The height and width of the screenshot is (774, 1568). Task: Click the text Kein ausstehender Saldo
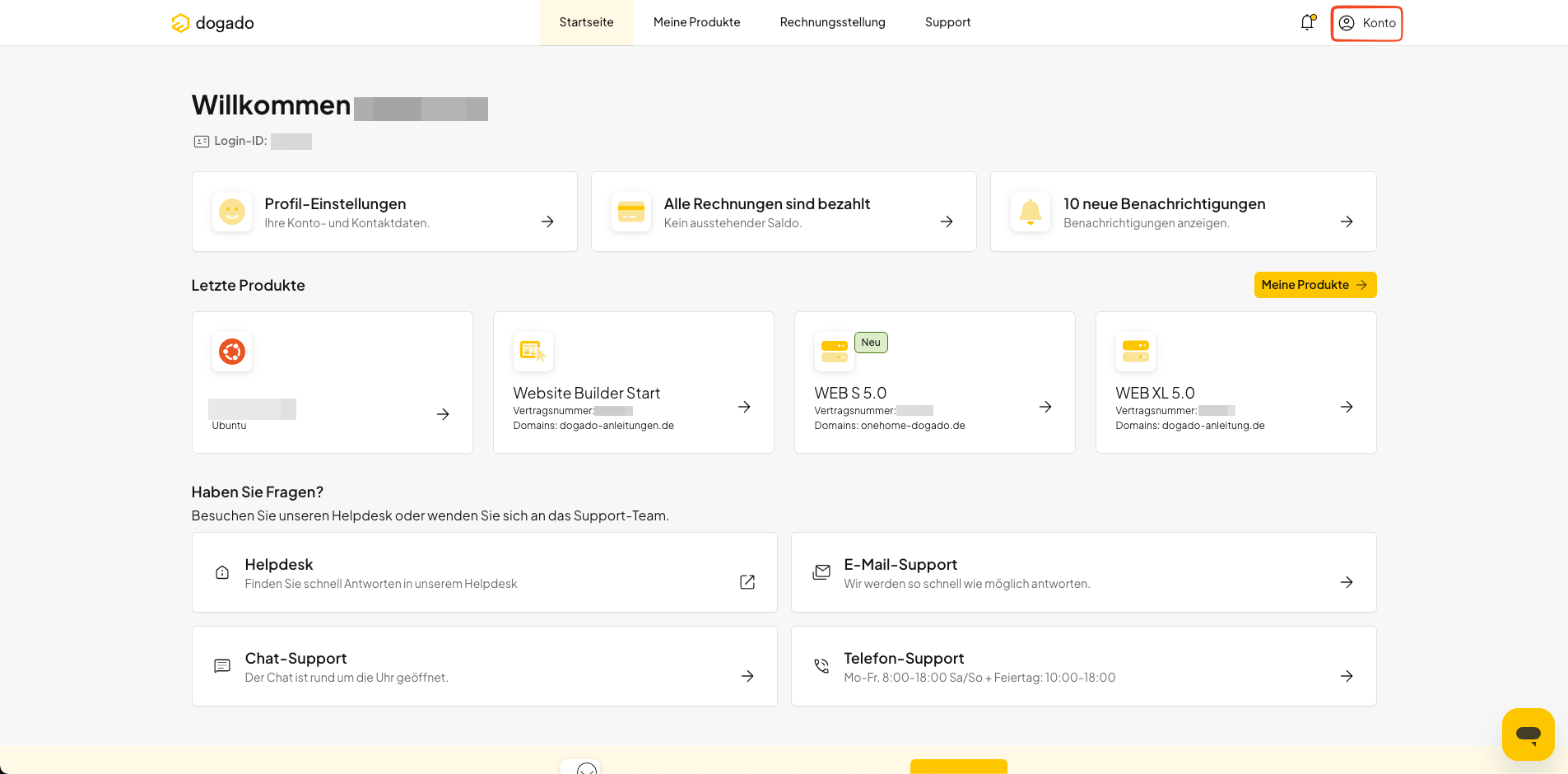coord(733,223)
